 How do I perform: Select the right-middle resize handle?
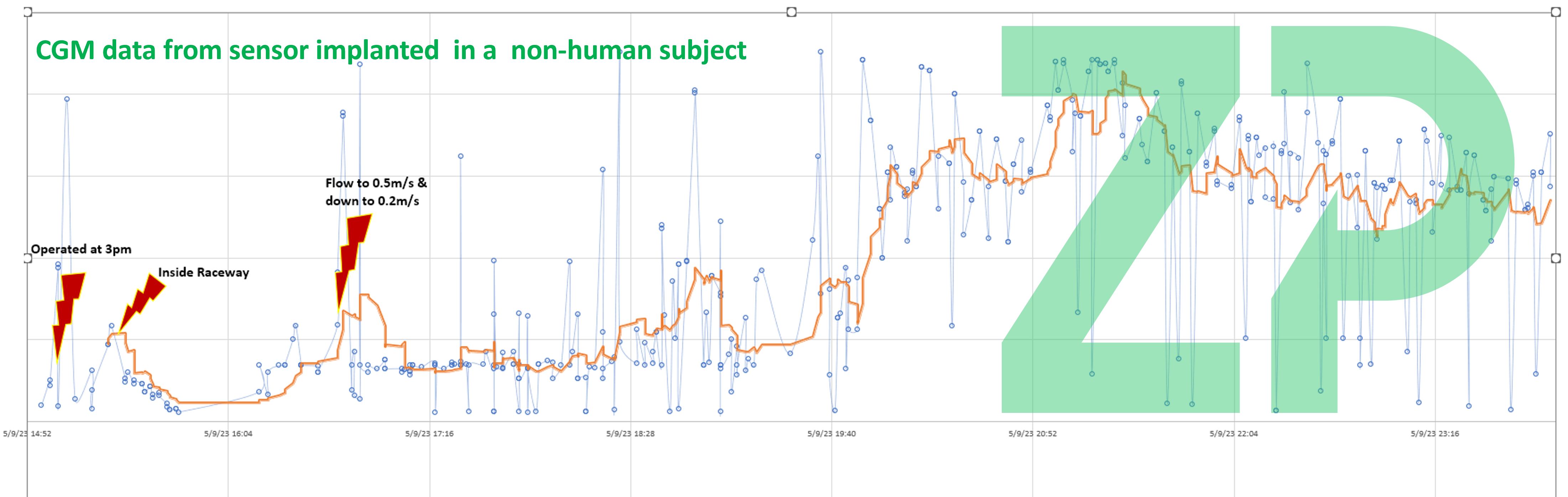pos(1555,258)
